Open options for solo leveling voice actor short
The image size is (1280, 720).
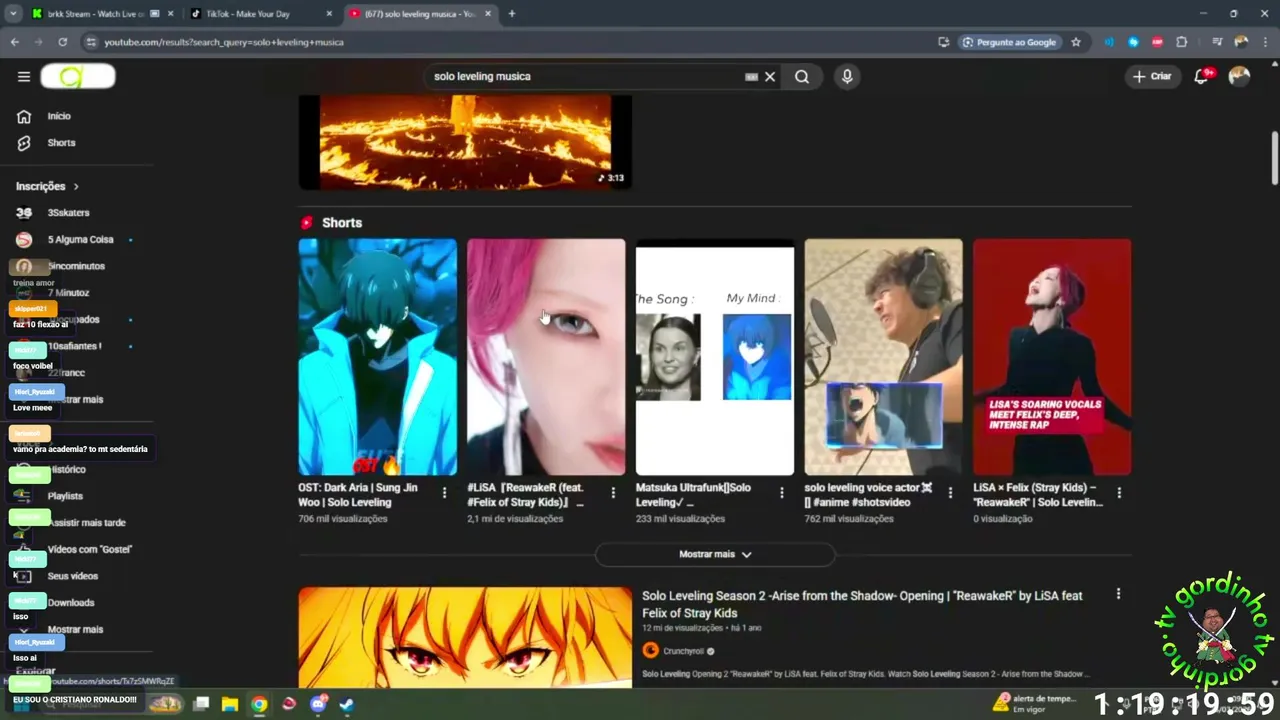click(x=950, y=492)
